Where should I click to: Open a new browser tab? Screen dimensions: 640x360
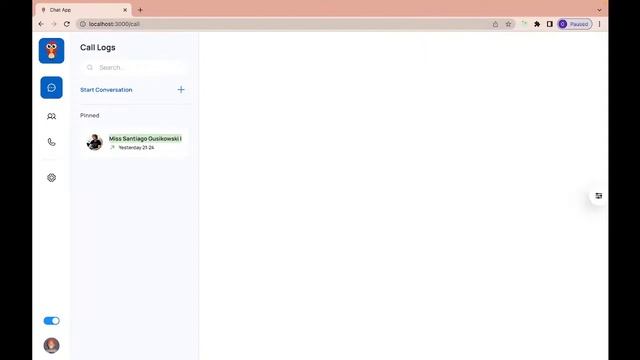(x=140, y=10)
